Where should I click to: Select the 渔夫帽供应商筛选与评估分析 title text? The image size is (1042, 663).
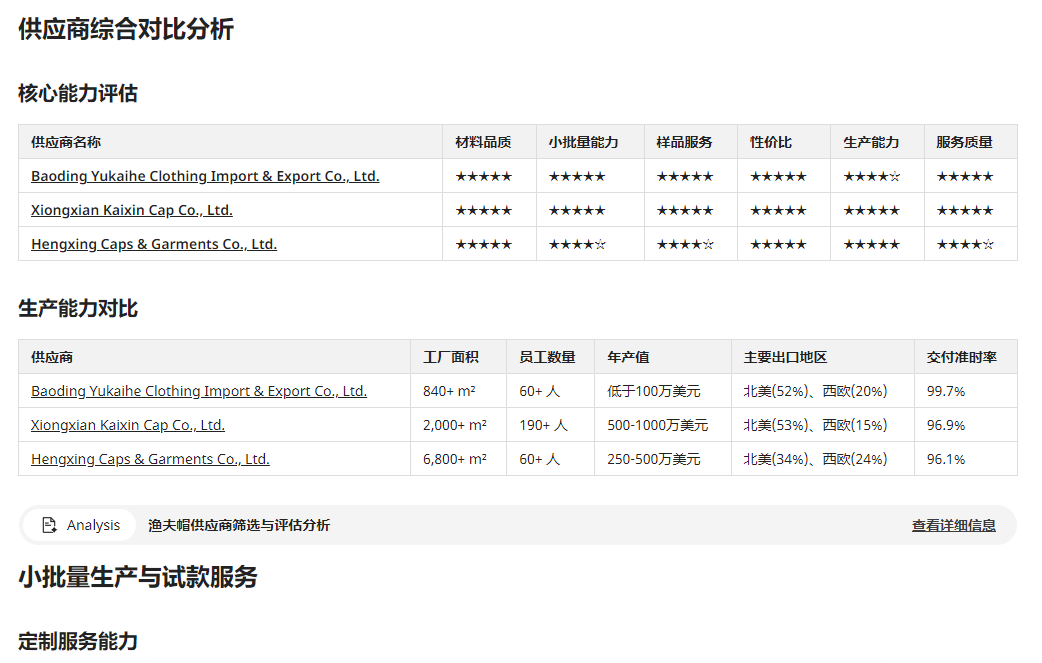[239, 525]
